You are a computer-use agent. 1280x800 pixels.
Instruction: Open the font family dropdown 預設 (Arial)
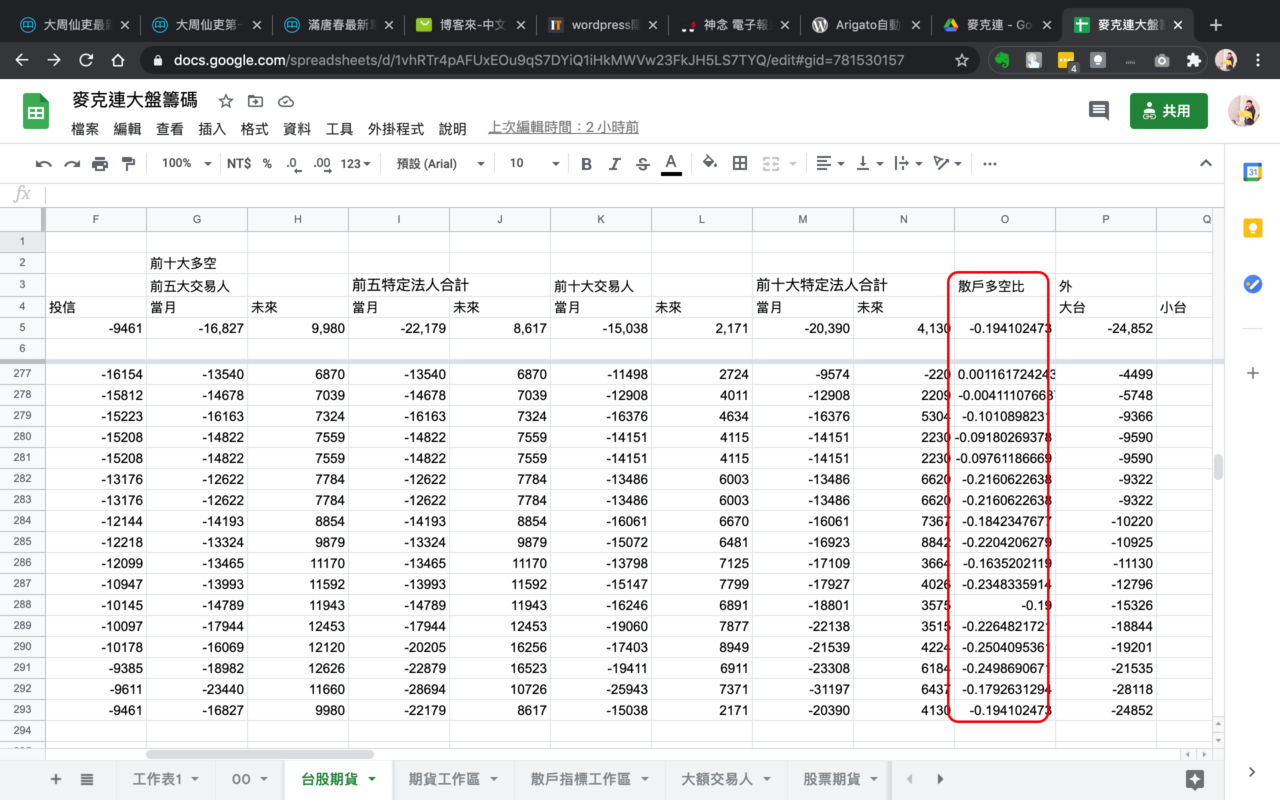pyautogui.click(x=440, y=164)
